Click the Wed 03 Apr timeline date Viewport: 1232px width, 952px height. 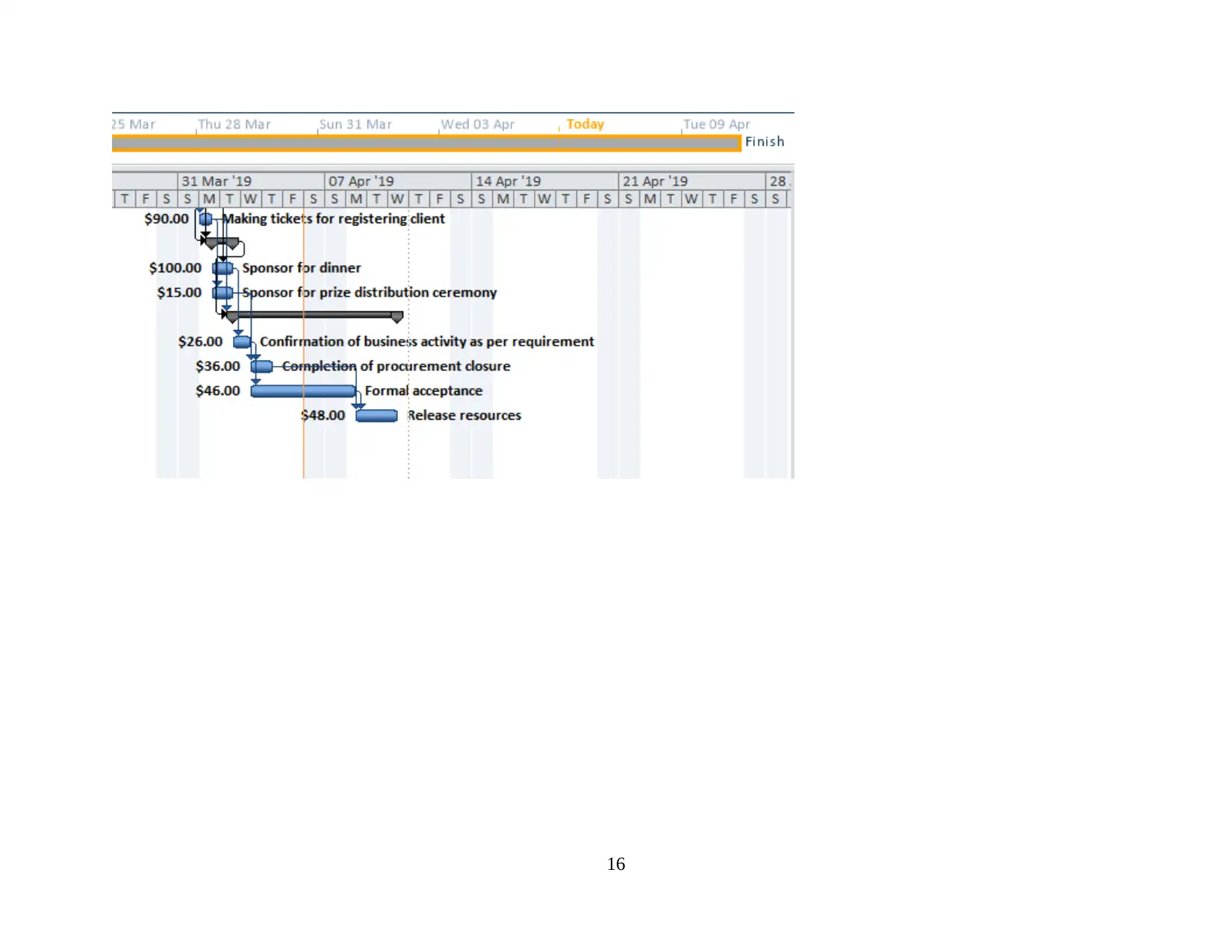[x=478, y=125]
